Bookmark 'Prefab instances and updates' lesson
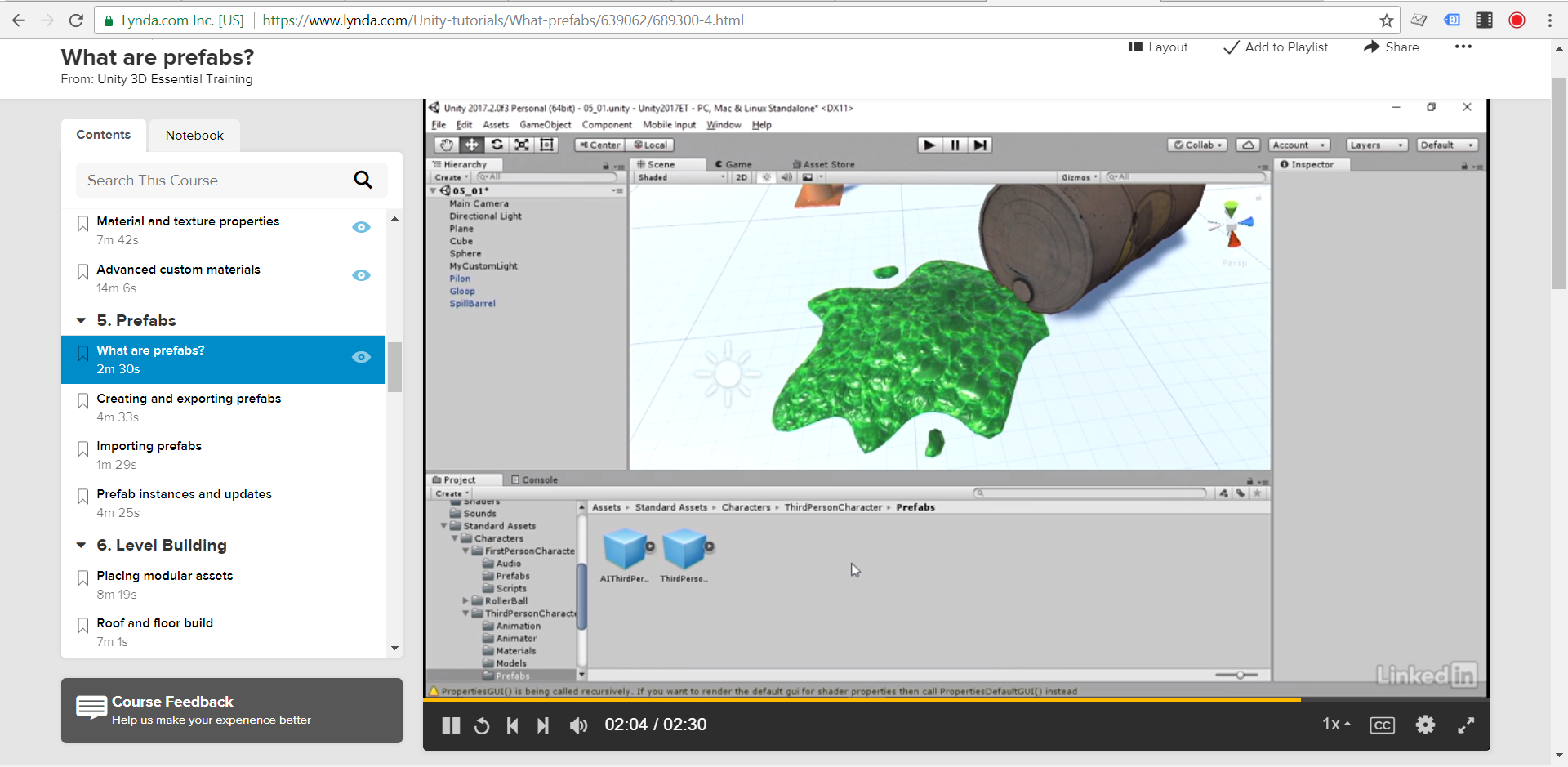 pyautogui.click(x=82, y=497)
